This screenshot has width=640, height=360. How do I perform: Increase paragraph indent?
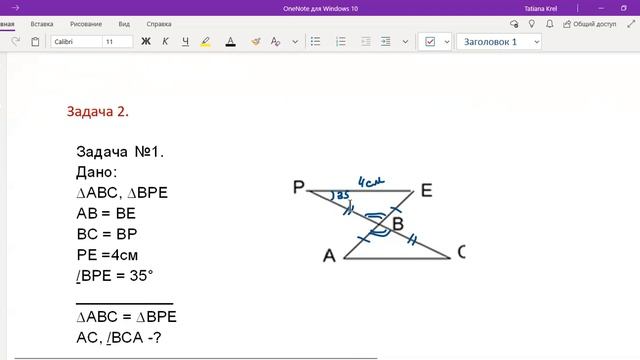click(386, 41)
